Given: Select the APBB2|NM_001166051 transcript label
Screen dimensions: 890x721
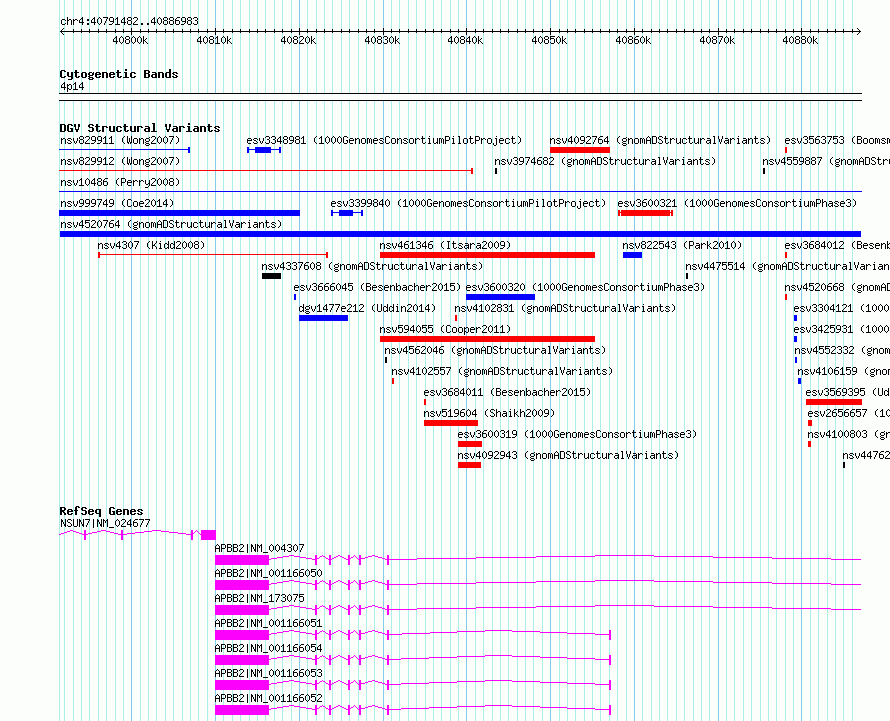Looking at the screenshot, I should [x=268, y=623].
